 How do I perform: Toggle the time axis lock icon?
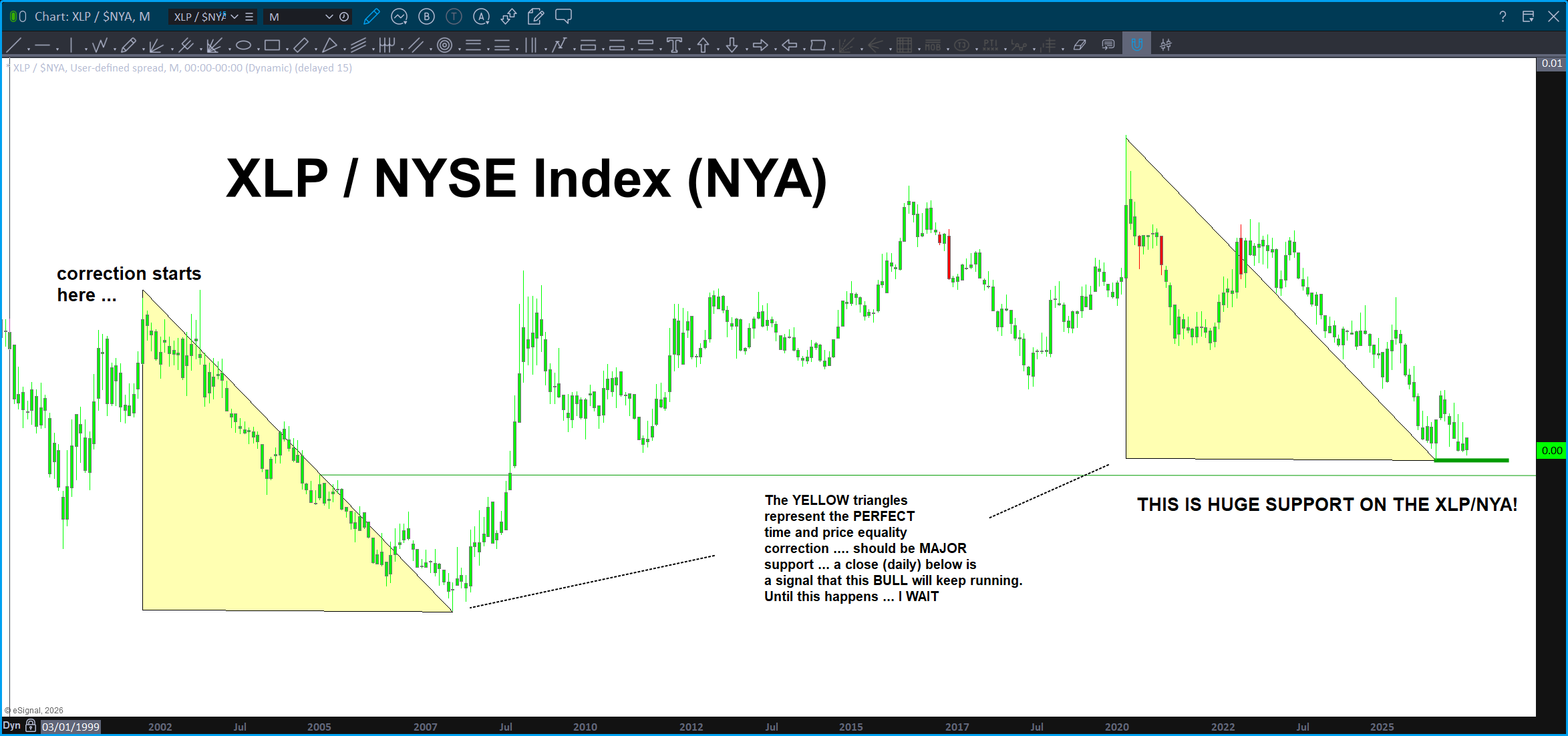[31, 726]
